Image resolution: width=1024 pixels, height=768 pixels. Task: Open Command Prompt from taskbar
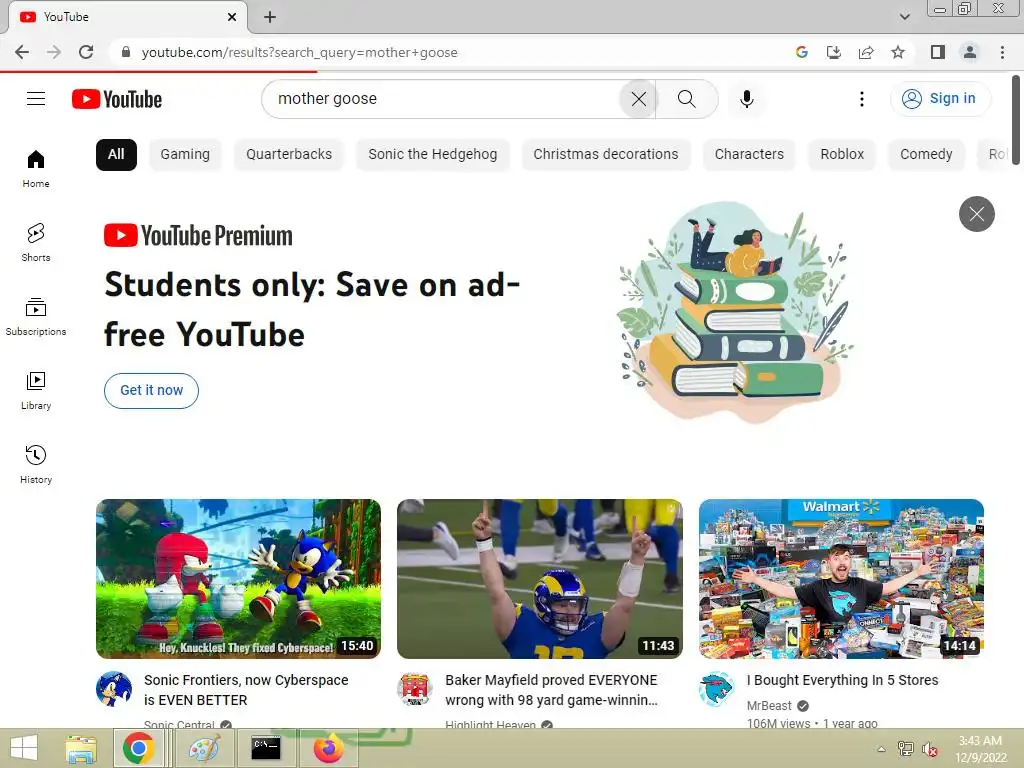pyautogui.click(x=266, y=748)
